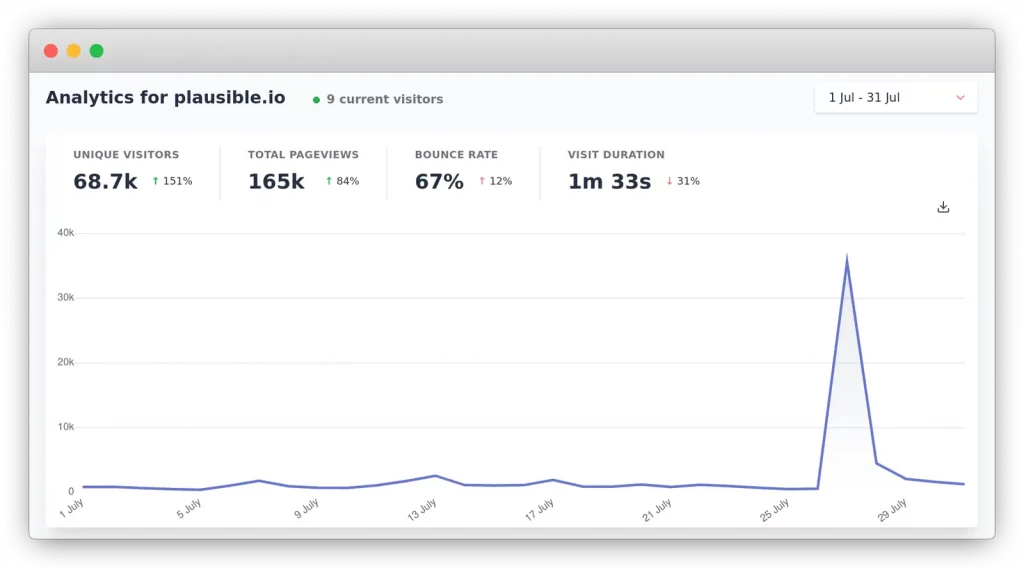Click the 20k y-axis label
1024x568 pixels.
[65, 362]
